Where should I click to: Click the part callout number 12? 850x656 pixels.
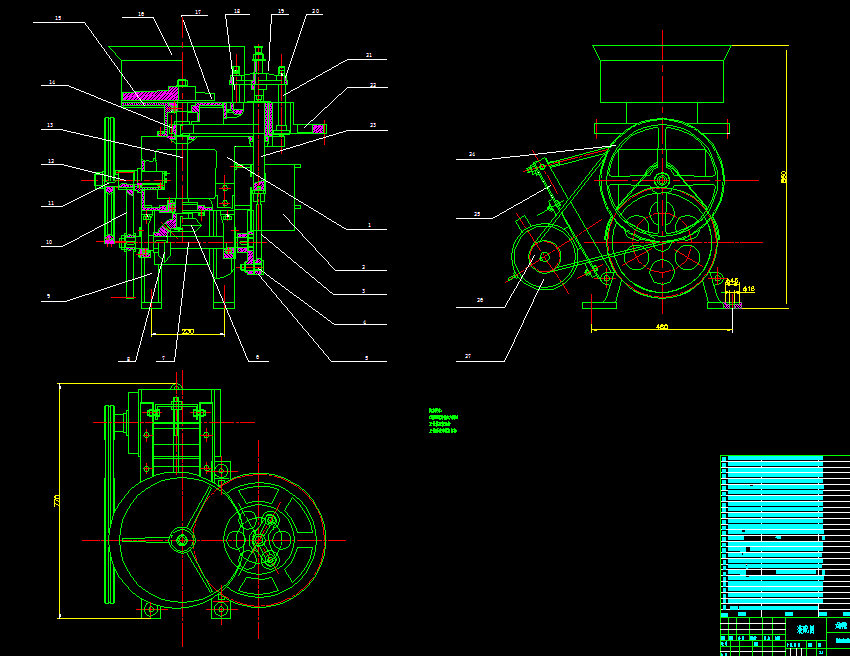click(x=51, y=160)
